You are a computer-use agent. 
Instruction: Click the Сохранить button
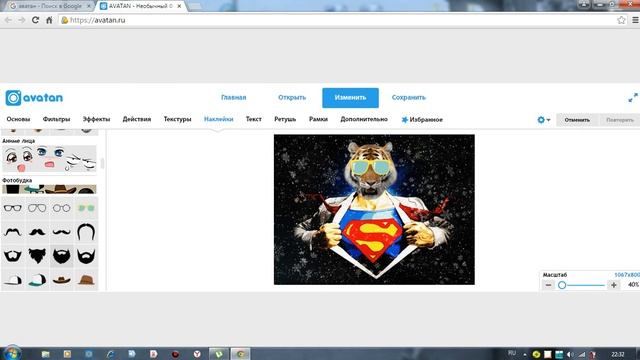pyautogui.click(x=409, y=98)
